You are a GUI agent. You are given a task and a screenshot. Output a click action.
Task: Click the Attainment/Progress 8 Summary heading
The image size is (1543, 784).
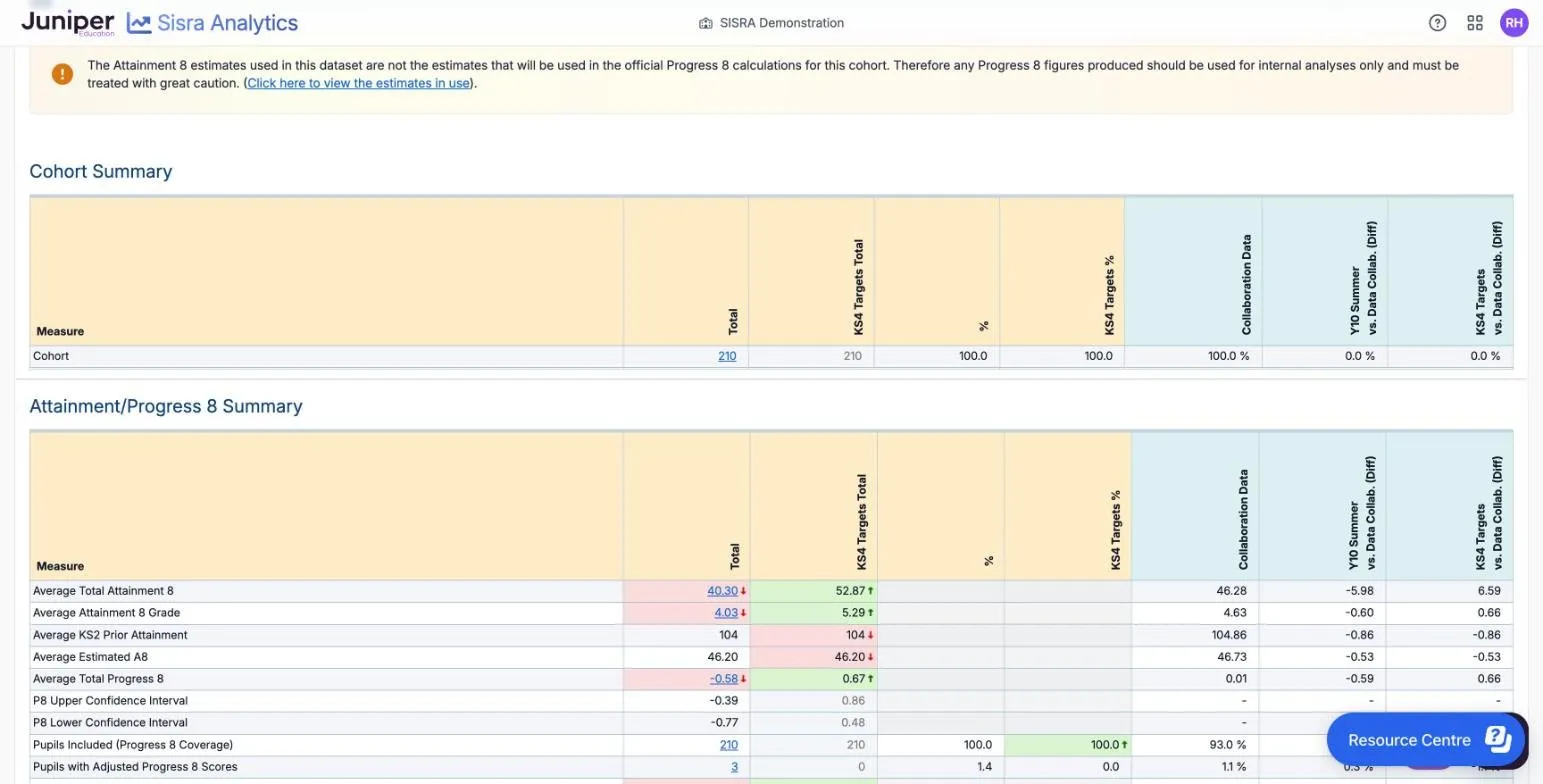[166, 406]
